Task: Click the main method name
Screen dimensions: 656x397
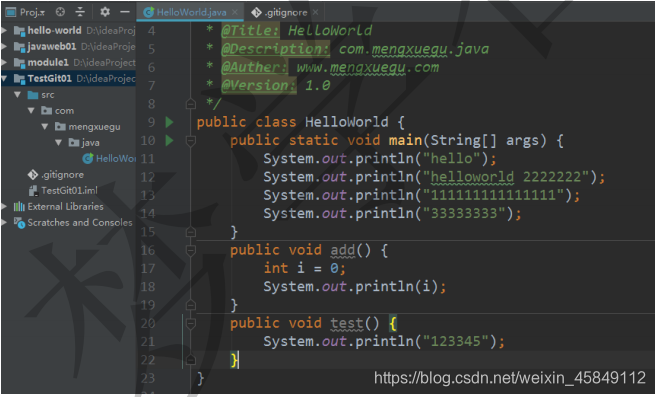Action: point(405,140)
